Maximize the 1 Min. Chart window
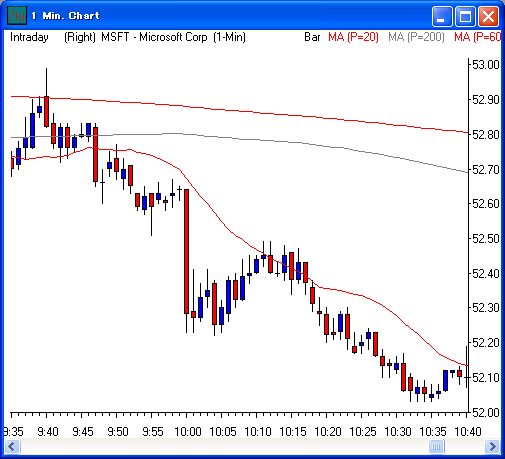 coord(465,16)
